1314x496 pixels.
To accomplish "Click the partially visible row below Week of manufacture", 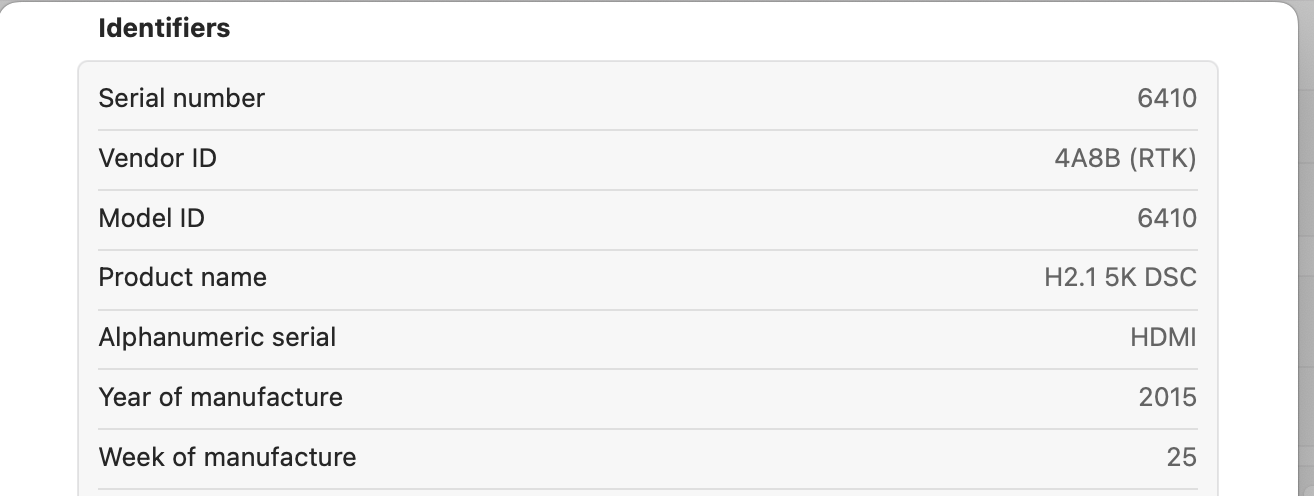I will point(648,492).
